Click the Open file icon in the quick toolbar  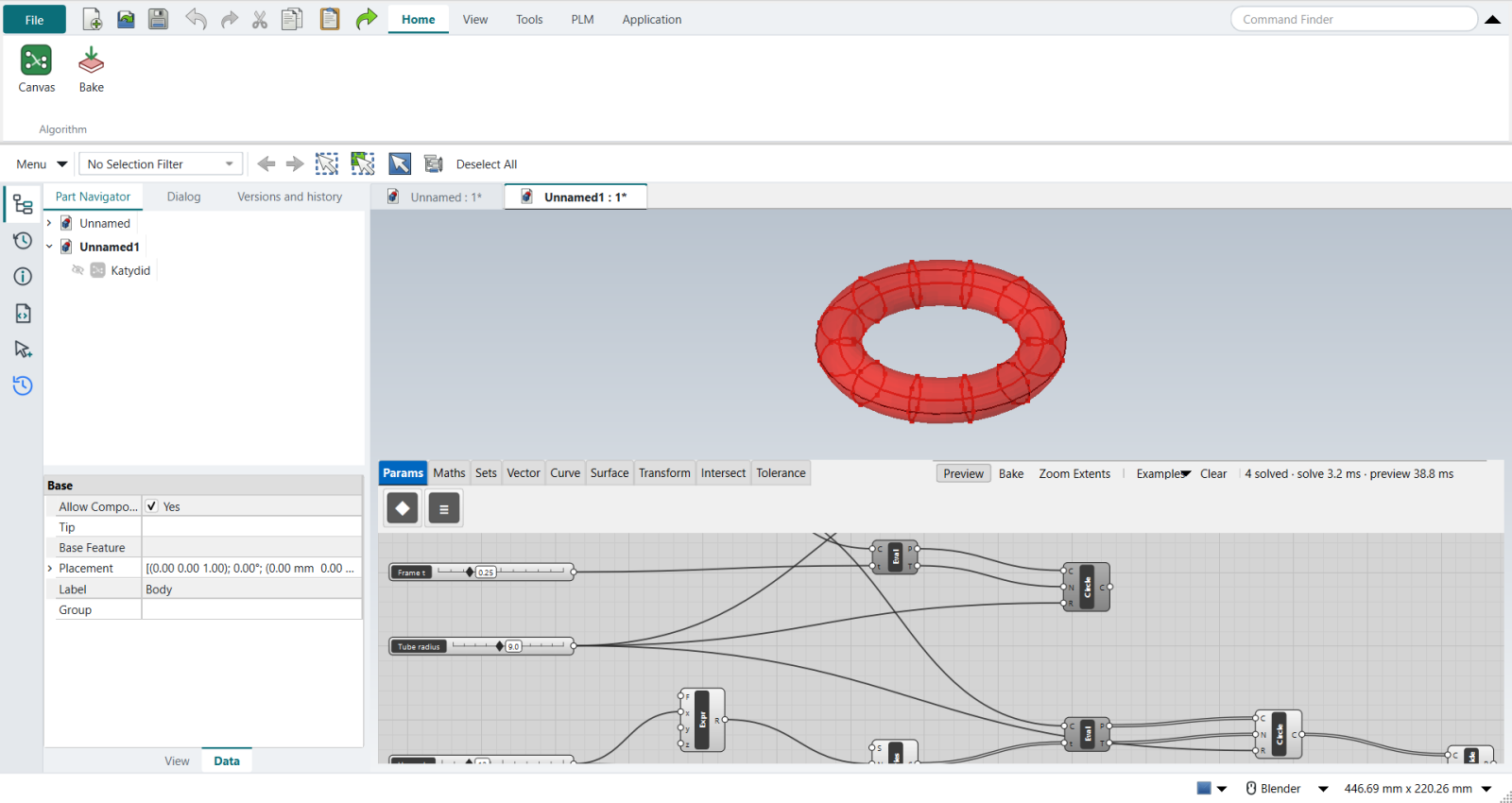tap(126, 19)
